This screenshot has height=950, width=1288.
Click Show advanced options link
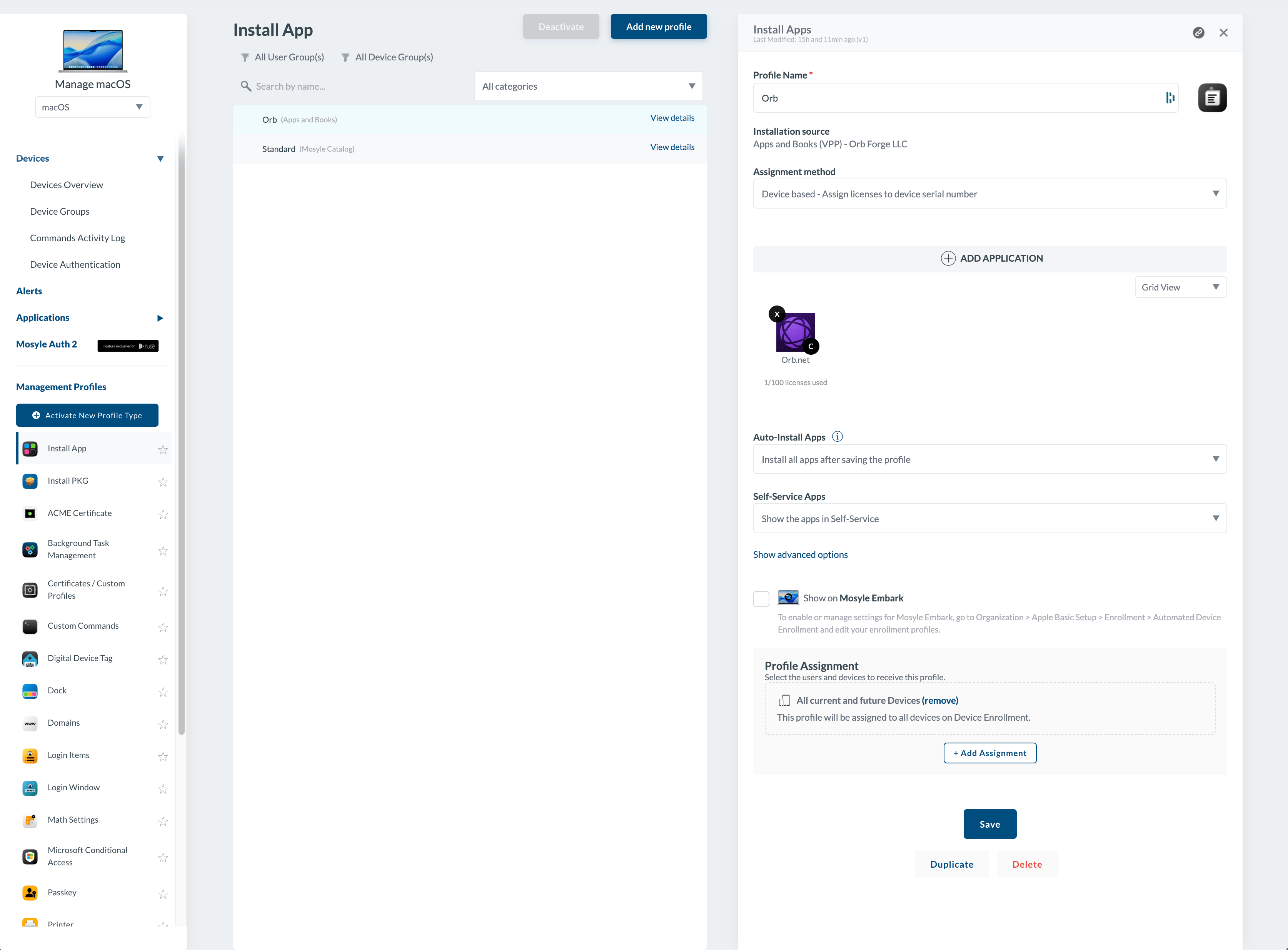(800, 554)
